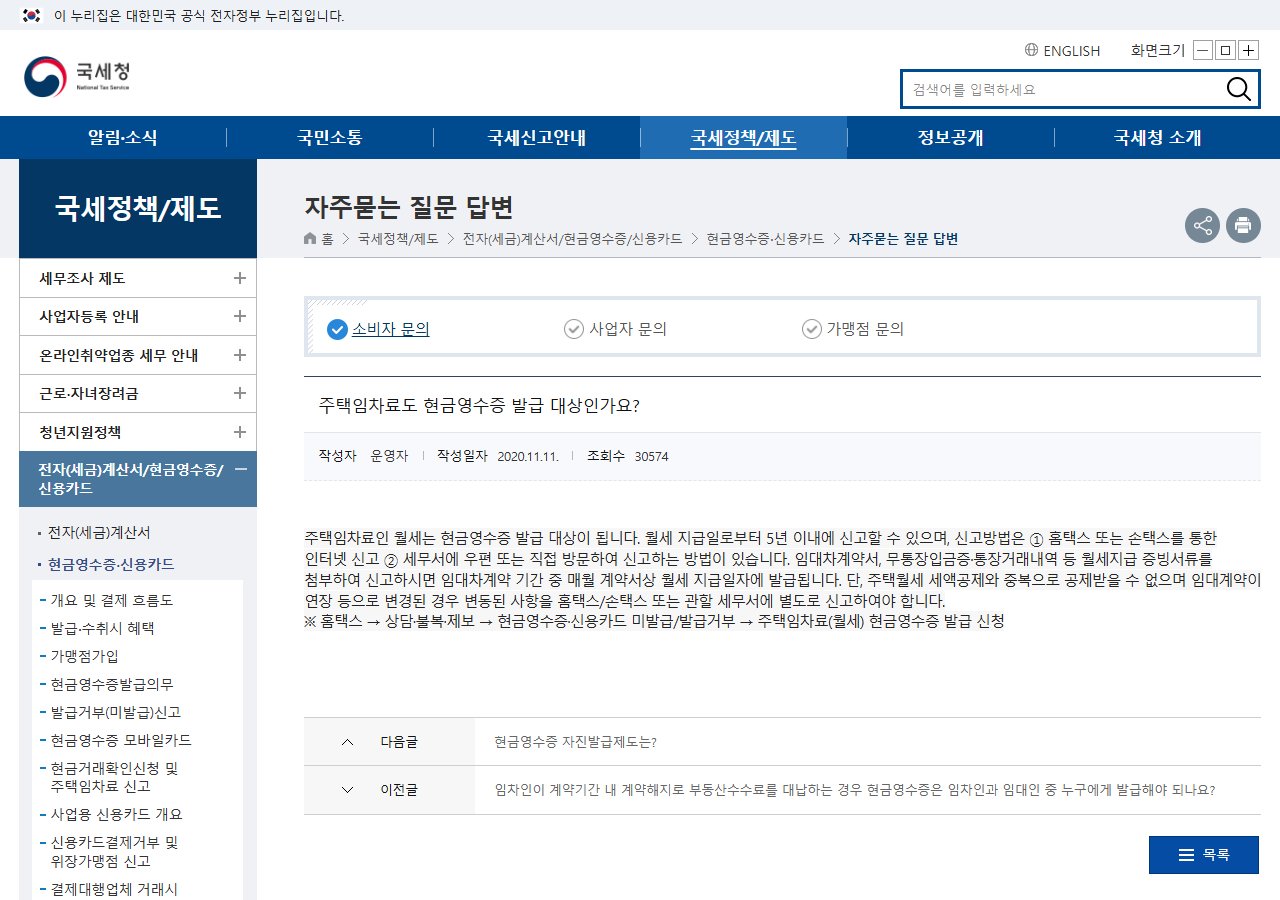1280x900 pixels.
Task: Select the 가맹점 문의 option
Action: [x=853, y=328]
